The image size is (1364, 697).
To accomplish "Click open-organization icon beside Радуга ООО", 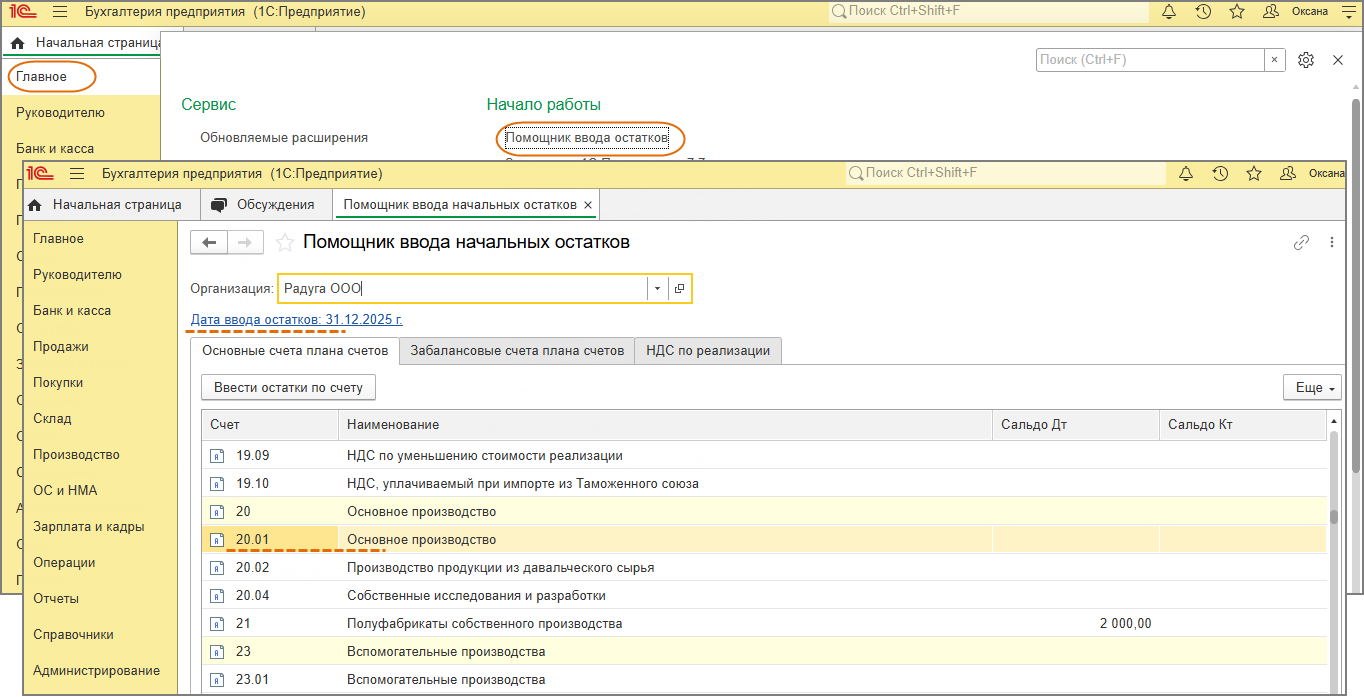I will (x=679, y=289).
